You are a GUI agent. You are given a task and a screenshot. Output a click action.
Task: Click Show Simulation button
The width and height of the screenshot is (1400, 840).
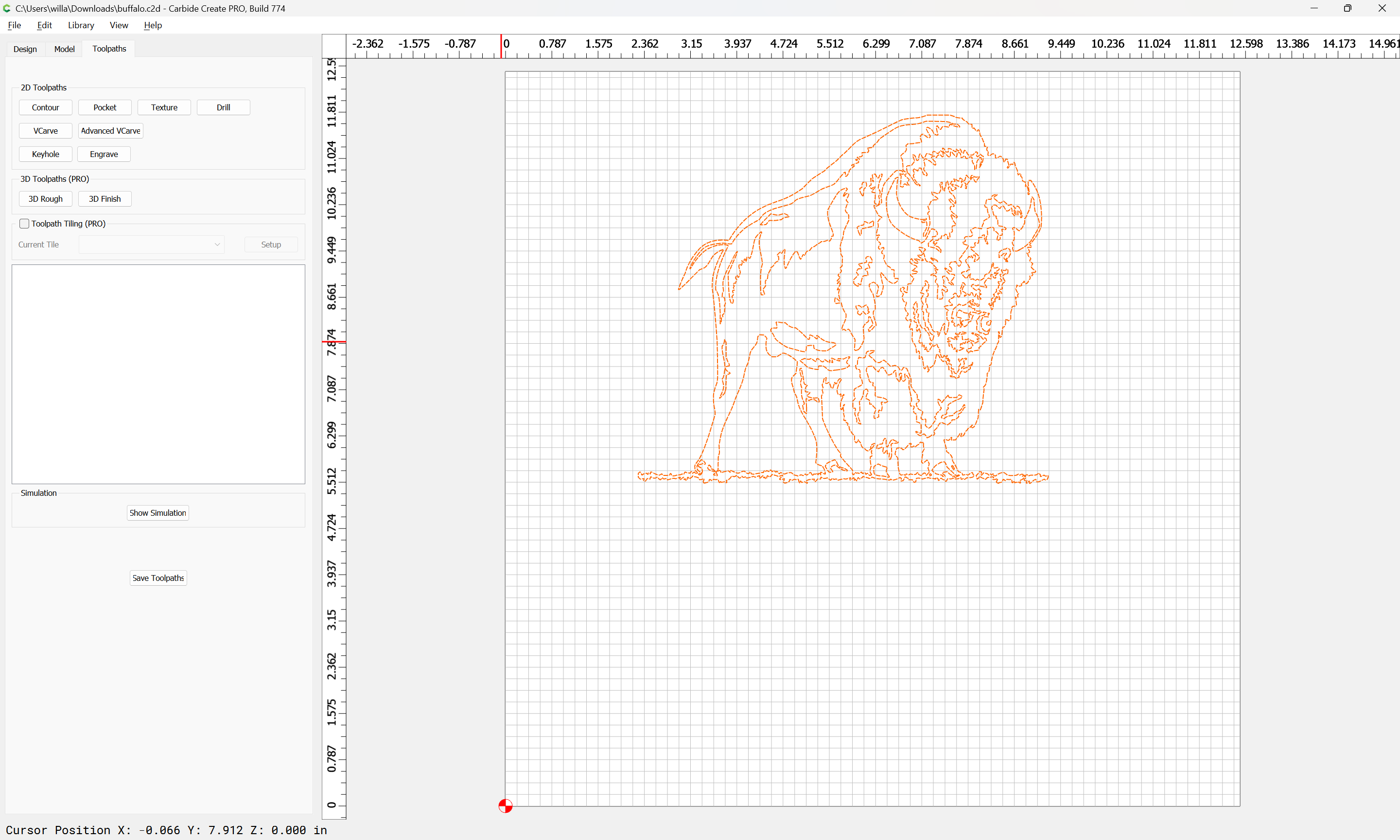click(158, 513)
